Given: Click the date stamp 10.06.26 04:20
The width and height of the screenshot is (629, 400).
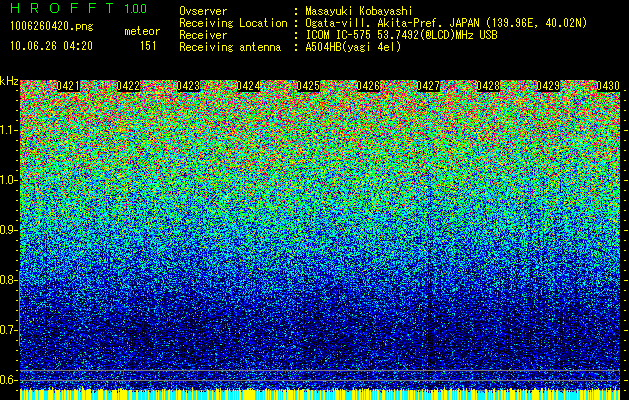Looking at the screenshot, I should (51, 46).
